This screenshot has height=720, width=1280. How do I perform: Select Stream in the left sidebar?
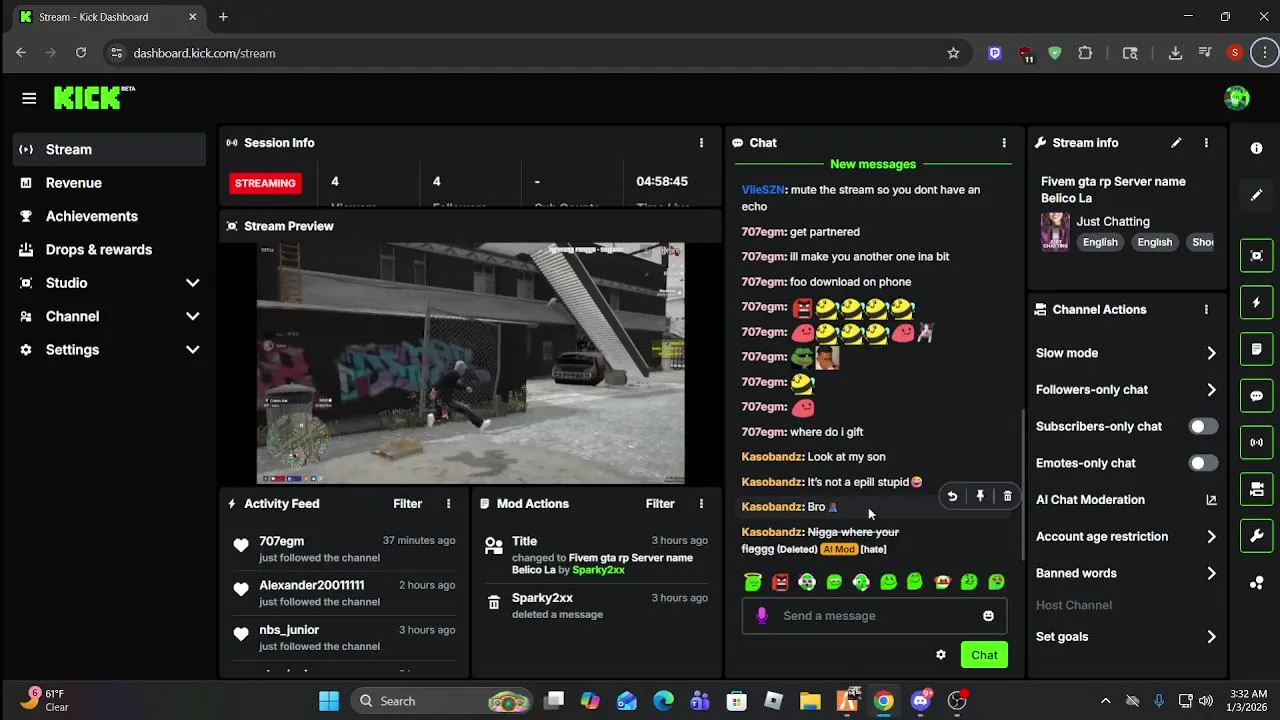[x=110, y=149]
